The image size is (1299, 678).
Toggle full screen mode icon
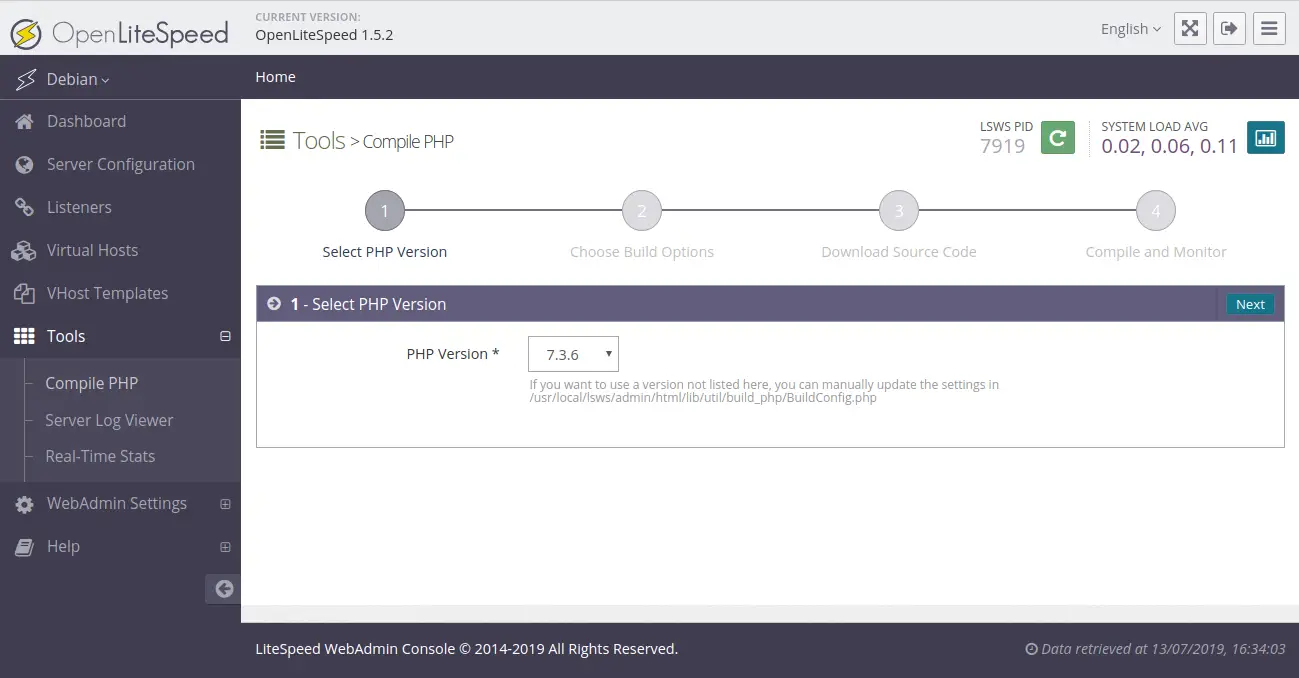point(1190,28)
